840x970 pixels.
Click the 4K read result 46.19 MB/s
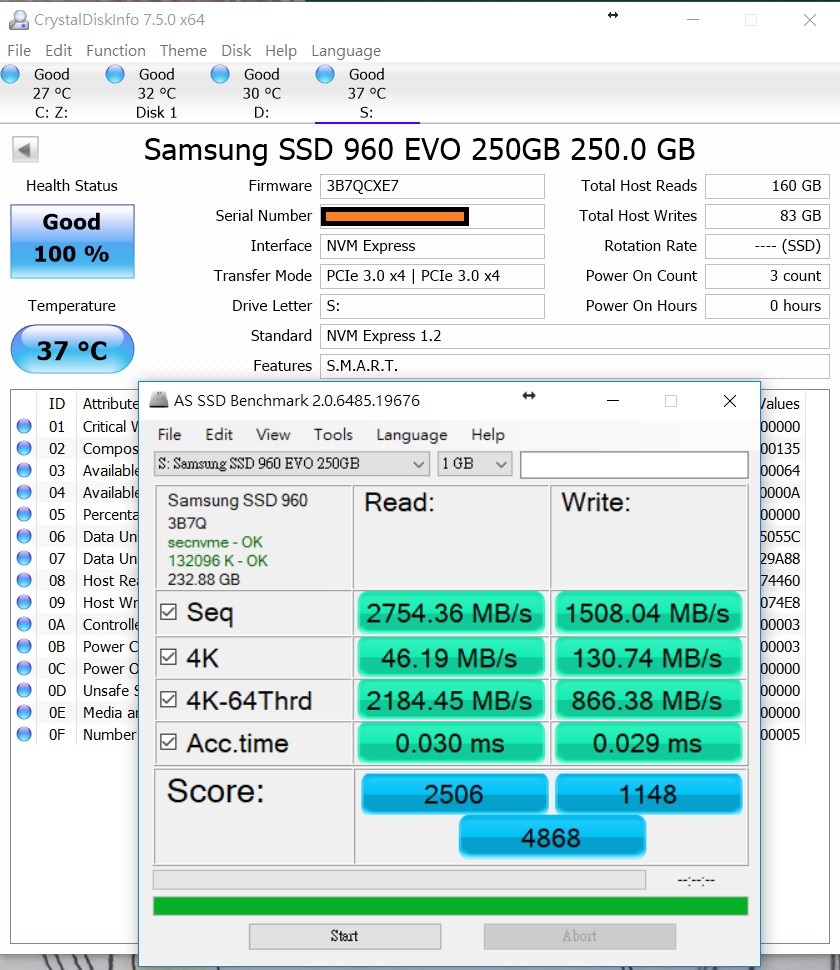(x=451, y=658)
